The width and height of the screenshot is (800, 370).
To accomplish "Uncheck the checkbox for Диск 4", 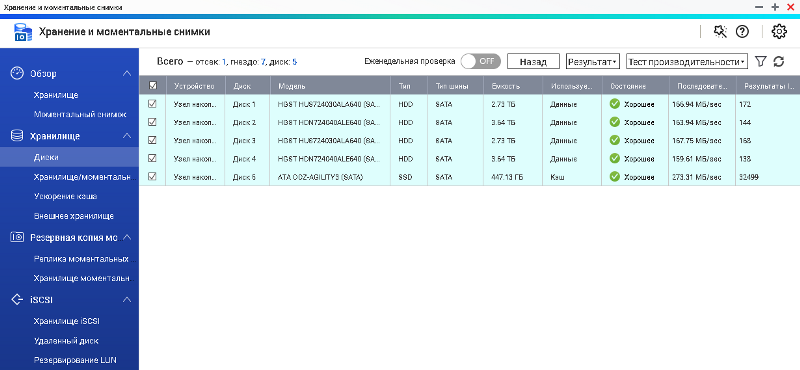I will coord(152,159).
